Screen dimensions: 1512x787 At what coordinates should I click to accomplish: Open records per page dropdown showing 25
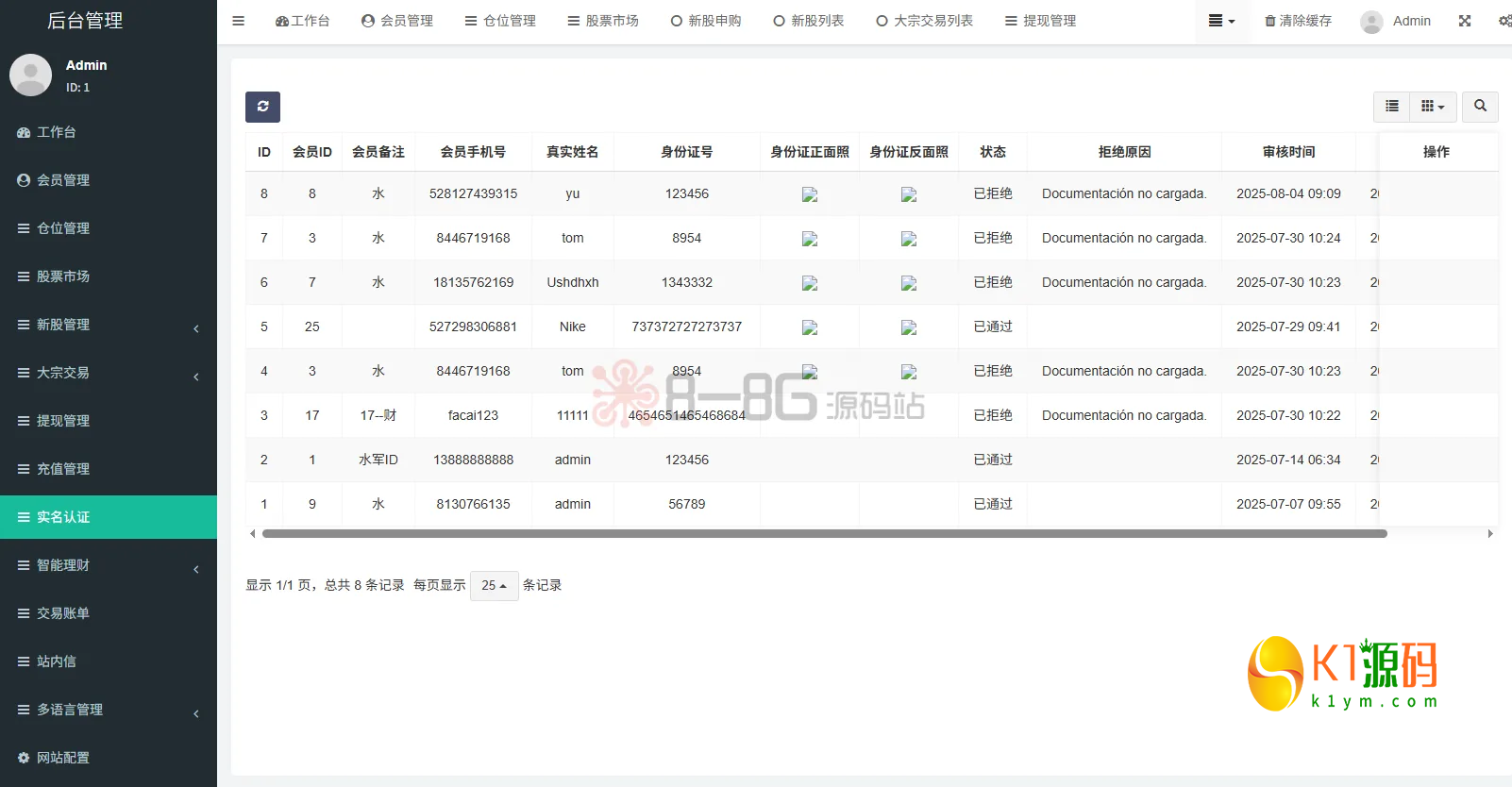pyautogui.click(x=494, y=585)
